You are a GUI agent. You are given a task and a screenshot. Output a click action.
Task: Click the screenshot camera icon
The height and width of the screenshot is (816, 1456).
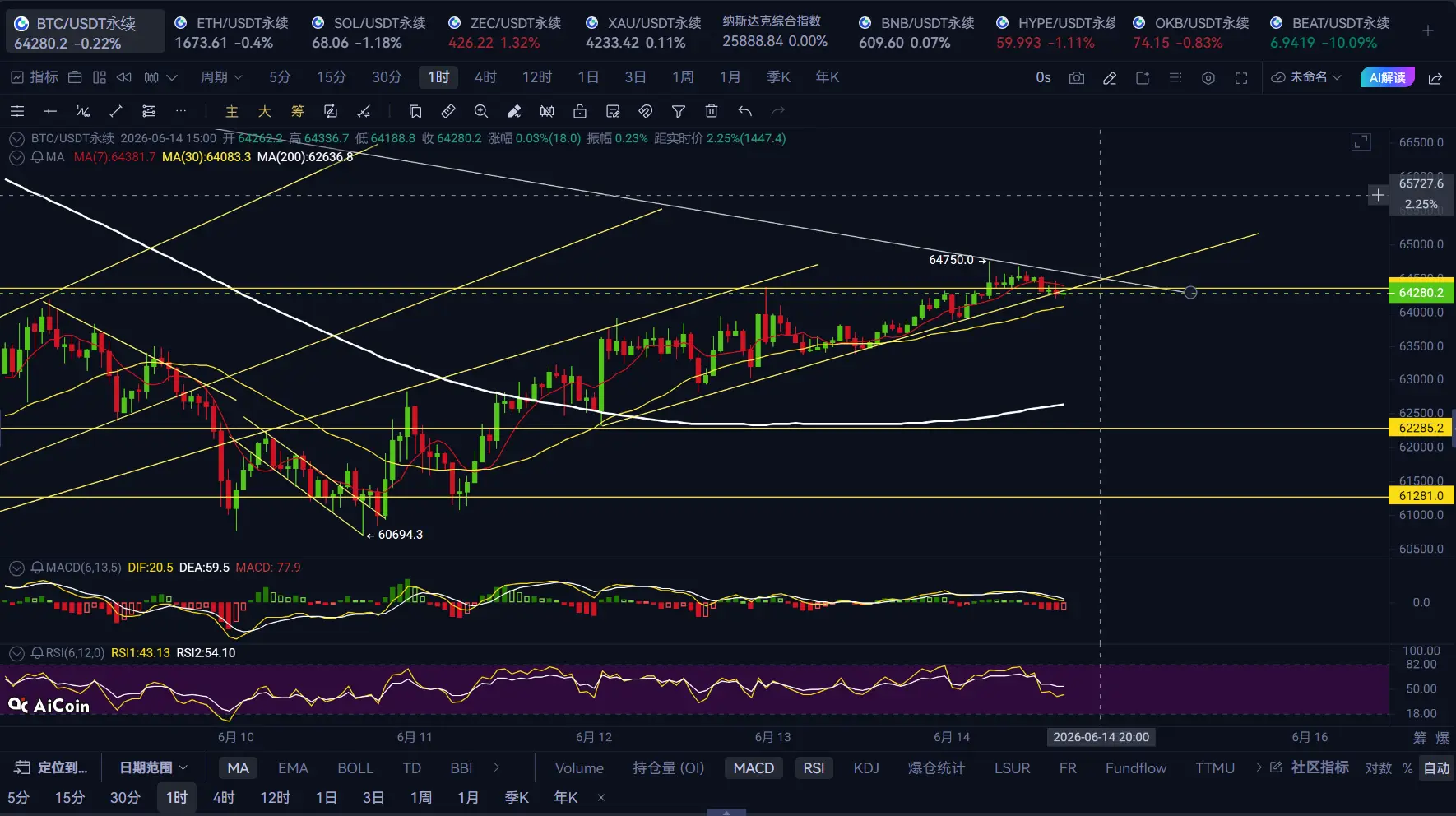pos(1076,77)
